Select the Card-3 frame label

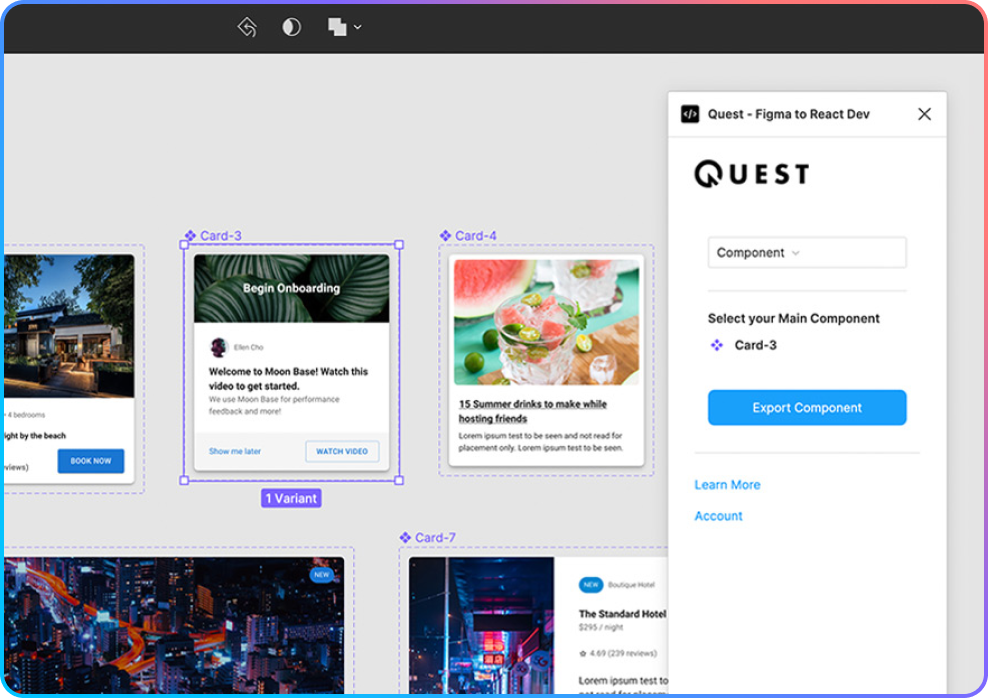point(221,236)
